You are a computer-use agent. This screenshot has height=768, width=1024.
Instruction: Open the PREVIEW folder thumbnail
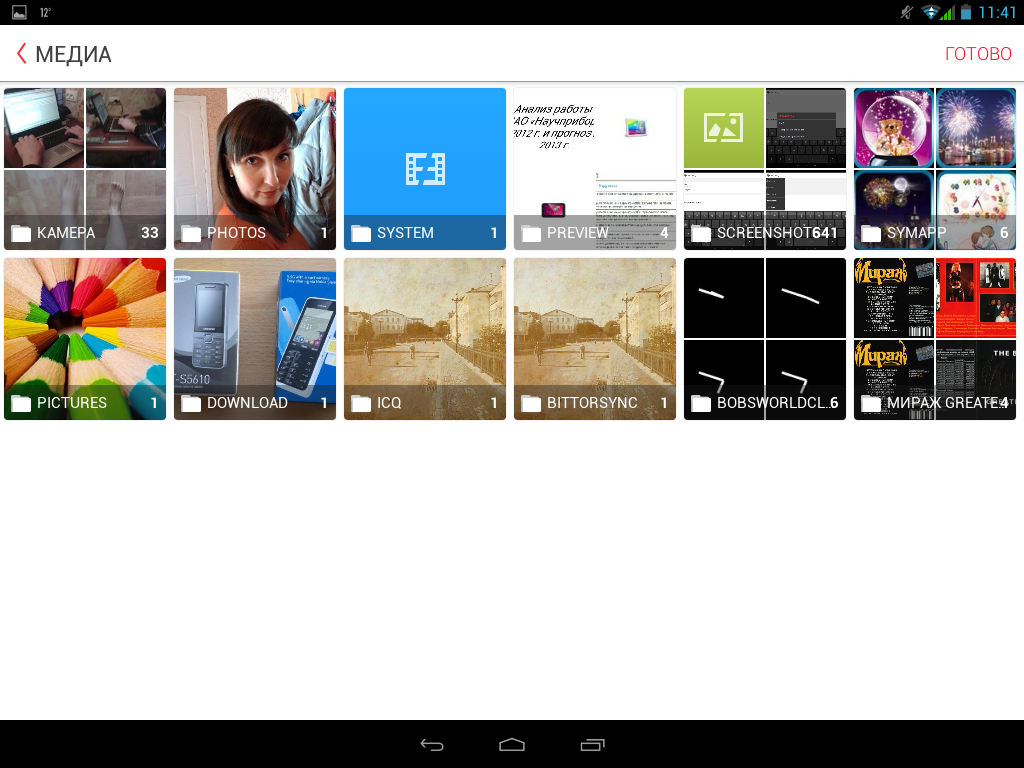pos(595,168)
